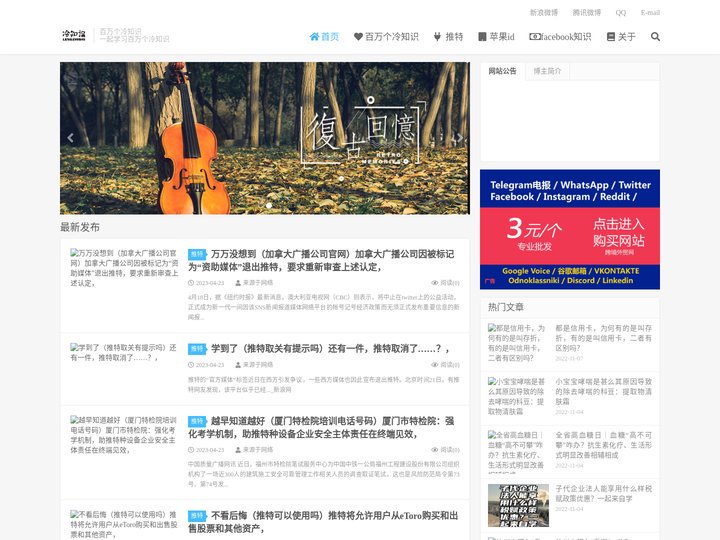
Task: Click the violin banner slide image
Action: coord(265,138)
